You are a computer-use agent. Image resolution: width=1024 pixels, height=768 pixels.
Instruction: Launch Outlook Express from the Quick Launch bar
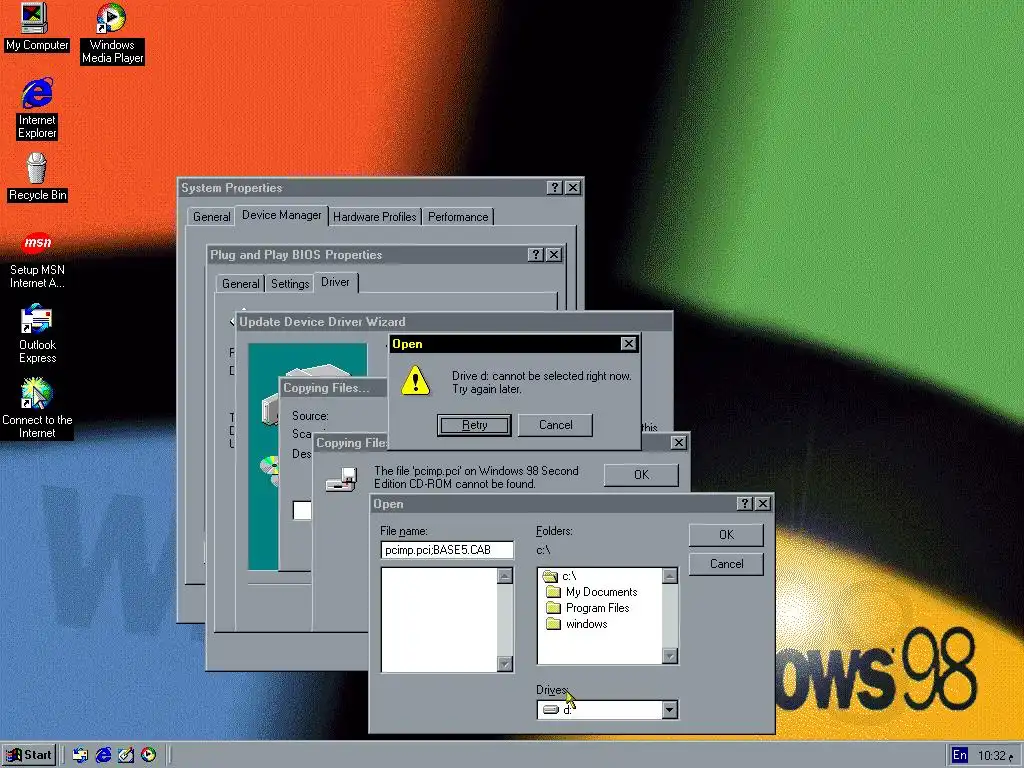click(80, 755)
